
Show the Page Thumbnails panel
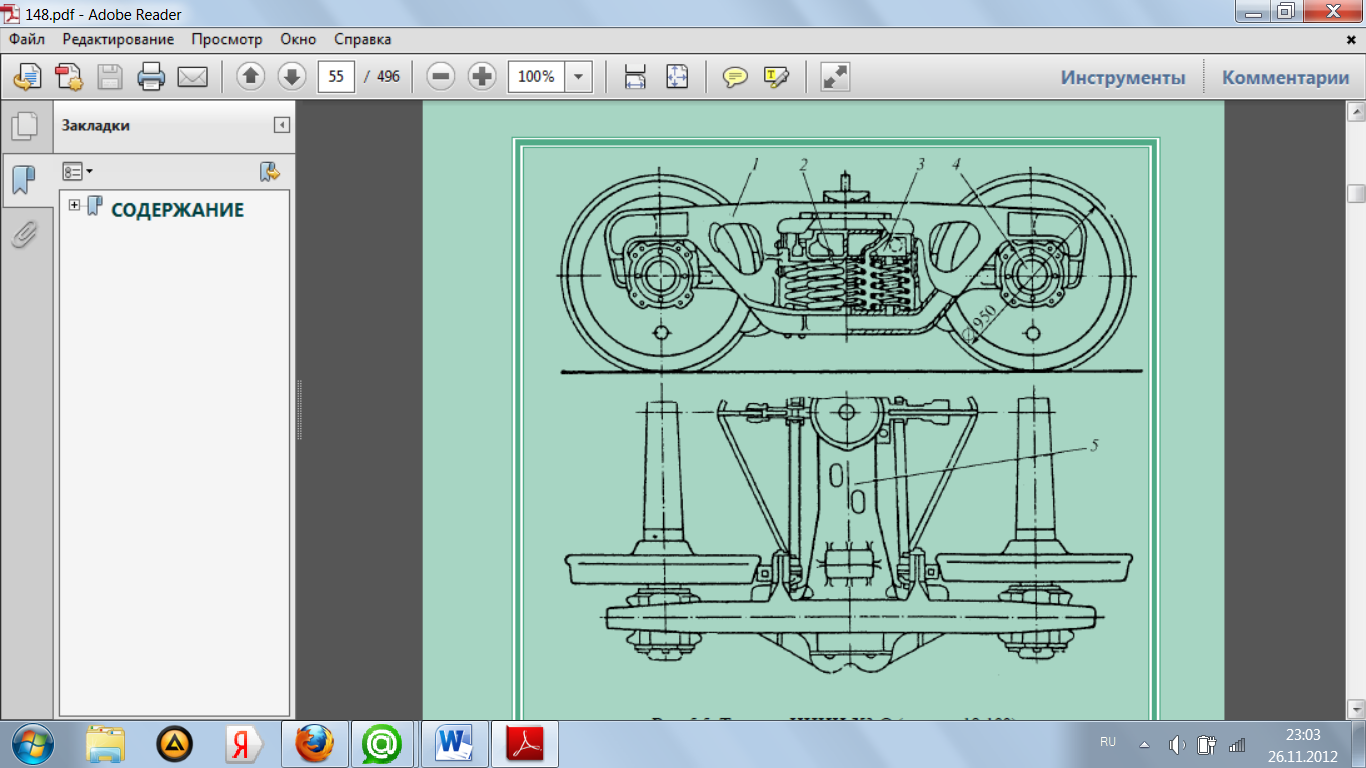(24, 127)
